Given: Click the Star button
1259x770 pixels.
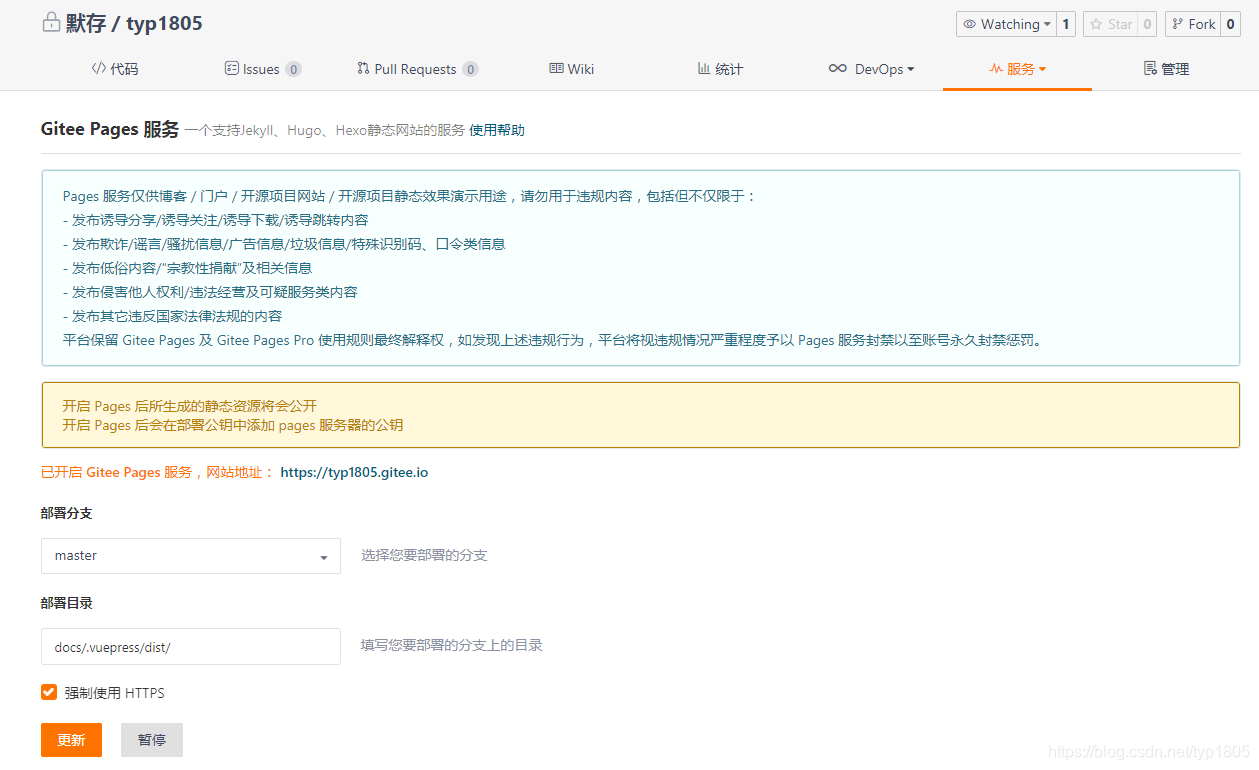Looking at the screenshot, I should pyautogui.click(x=1109, y=24).
